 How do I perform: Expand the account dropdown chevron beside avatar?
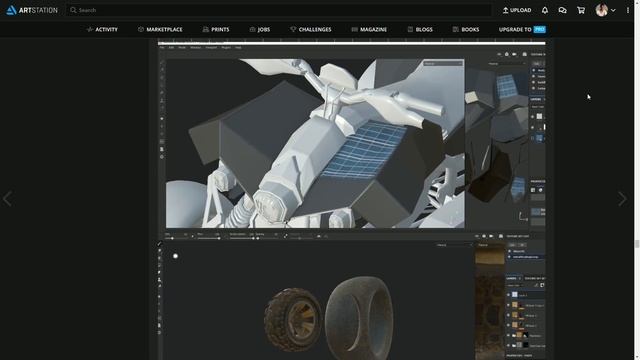(x=613, y=11)
